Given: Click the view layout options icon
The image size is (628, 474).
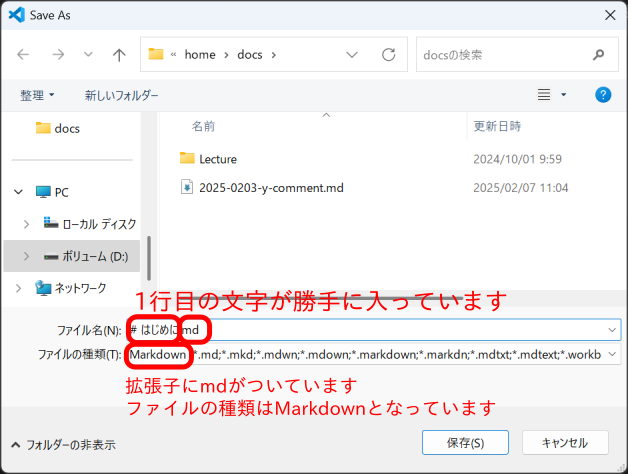Looking at the screenshot, I should coord(545,95).
